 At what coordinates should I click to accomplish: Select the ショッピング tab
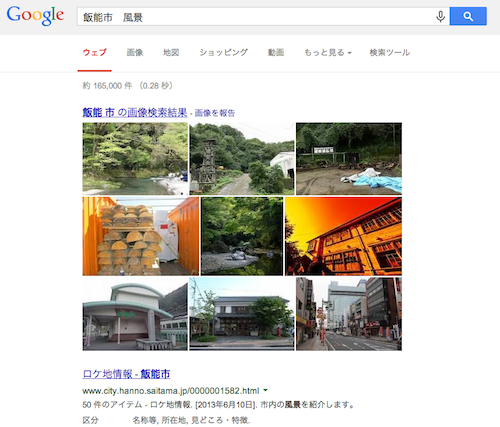click(223, 52)
